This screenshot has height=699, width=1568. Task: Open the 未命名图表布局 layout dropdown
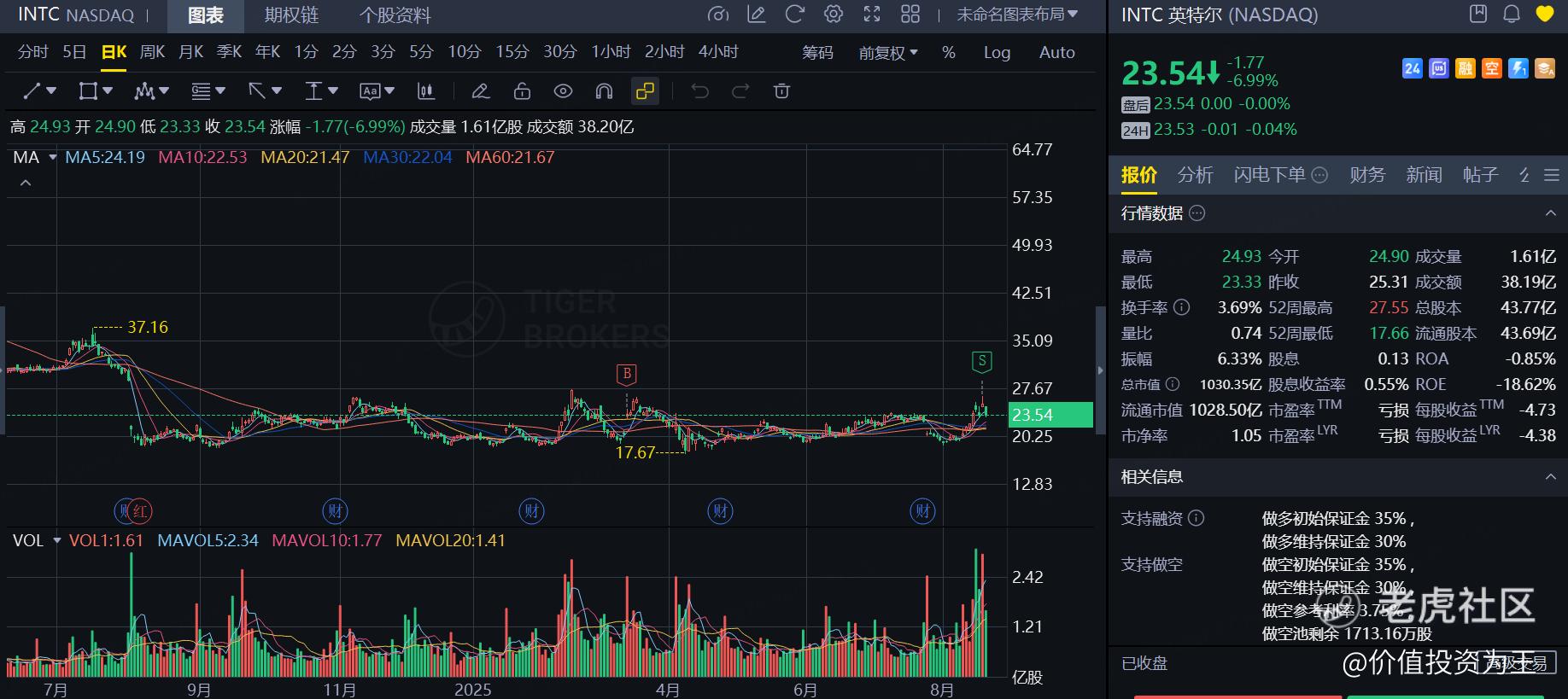pos(1016,15)
